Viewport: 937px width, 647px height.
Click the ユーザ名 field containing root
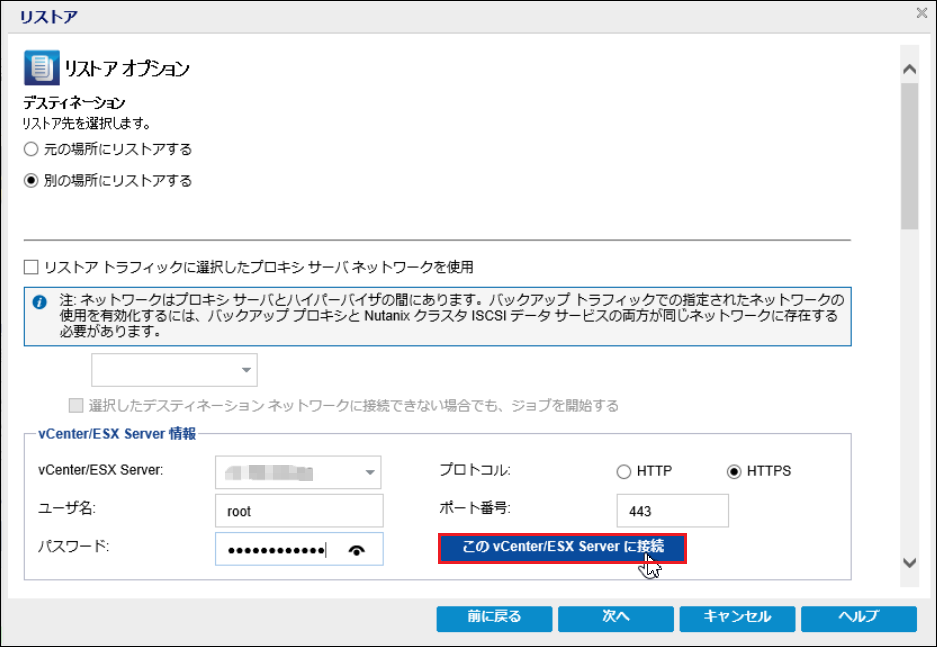(x=299, y=511)
